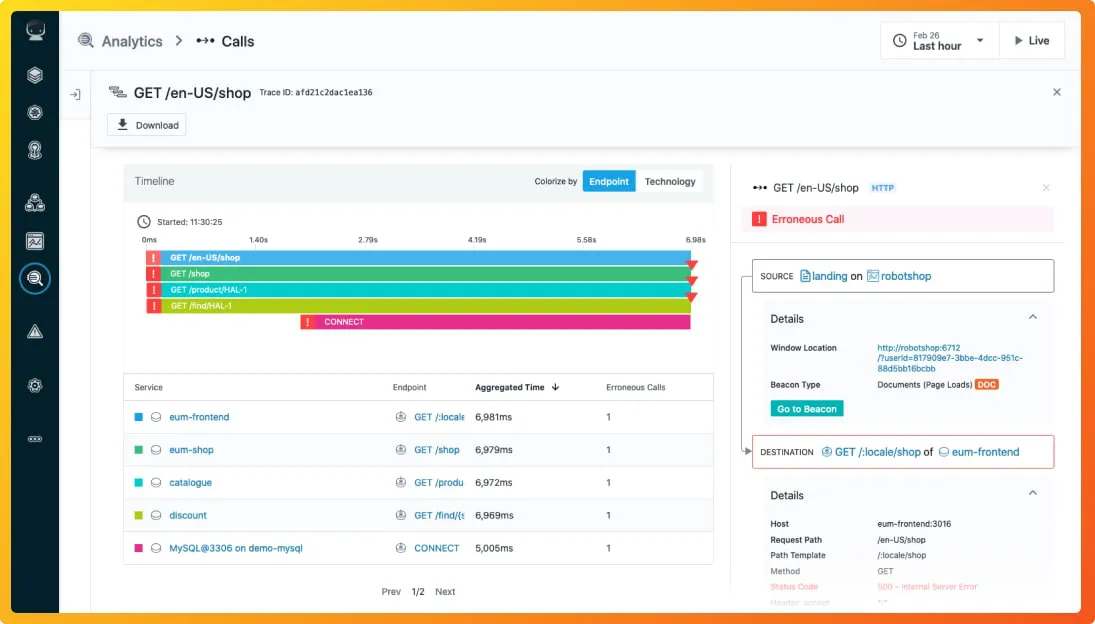The width and height of the screenshot is (1095, 624).
Task: Open the Window Location URL link
Action: click(950, 358)
